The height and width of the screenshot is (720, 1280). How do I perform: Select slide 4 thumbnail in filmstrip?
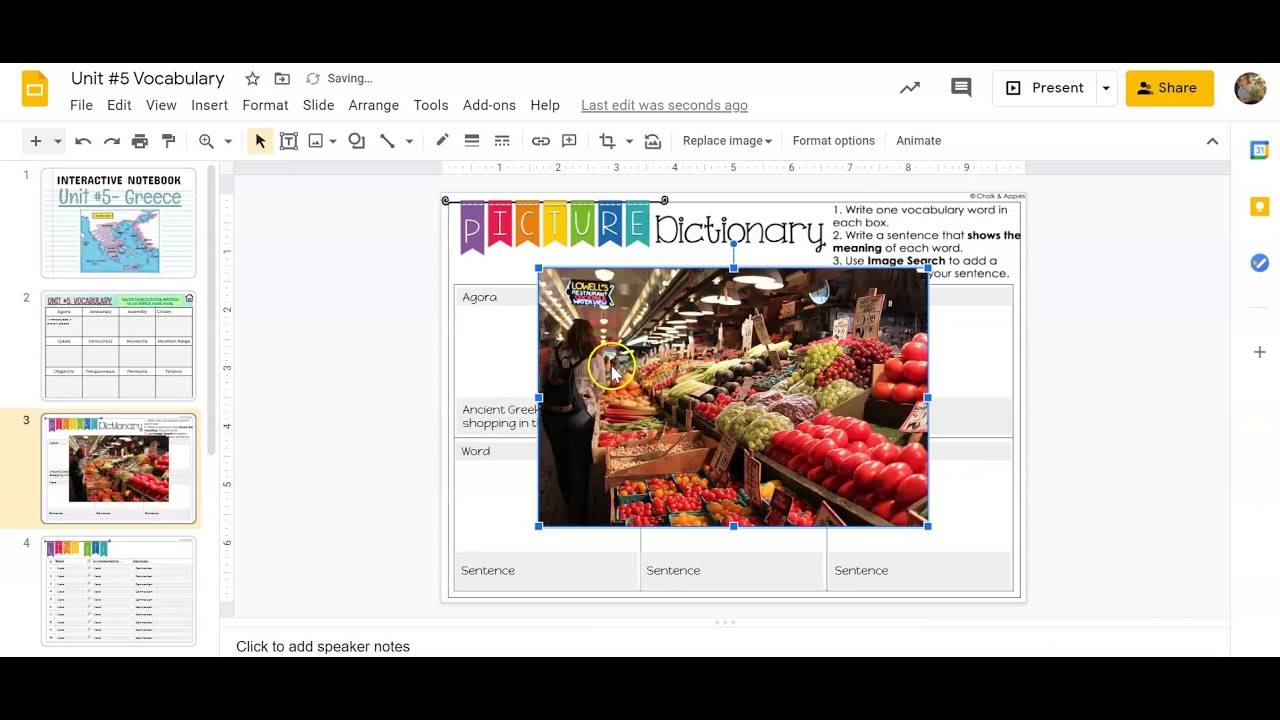119,592
